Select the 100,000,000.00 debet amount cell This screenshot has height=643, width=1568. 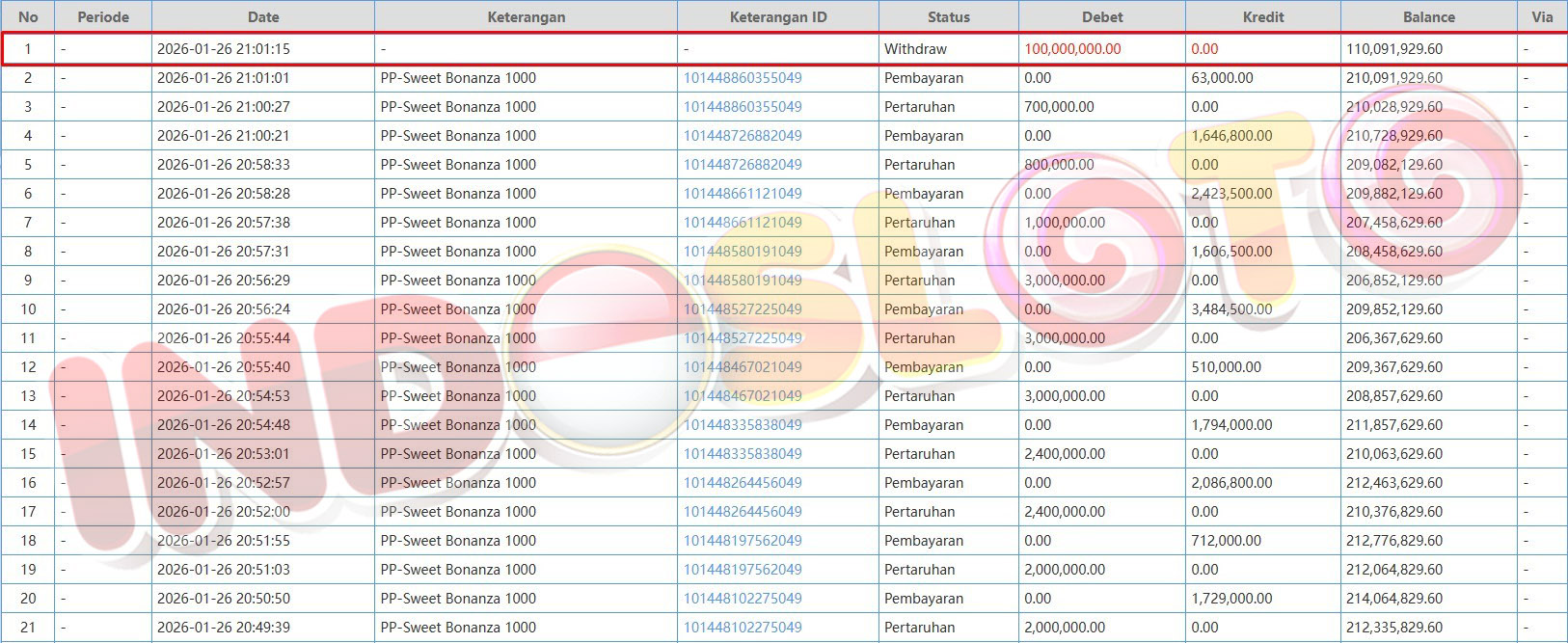pos(1072,49)
